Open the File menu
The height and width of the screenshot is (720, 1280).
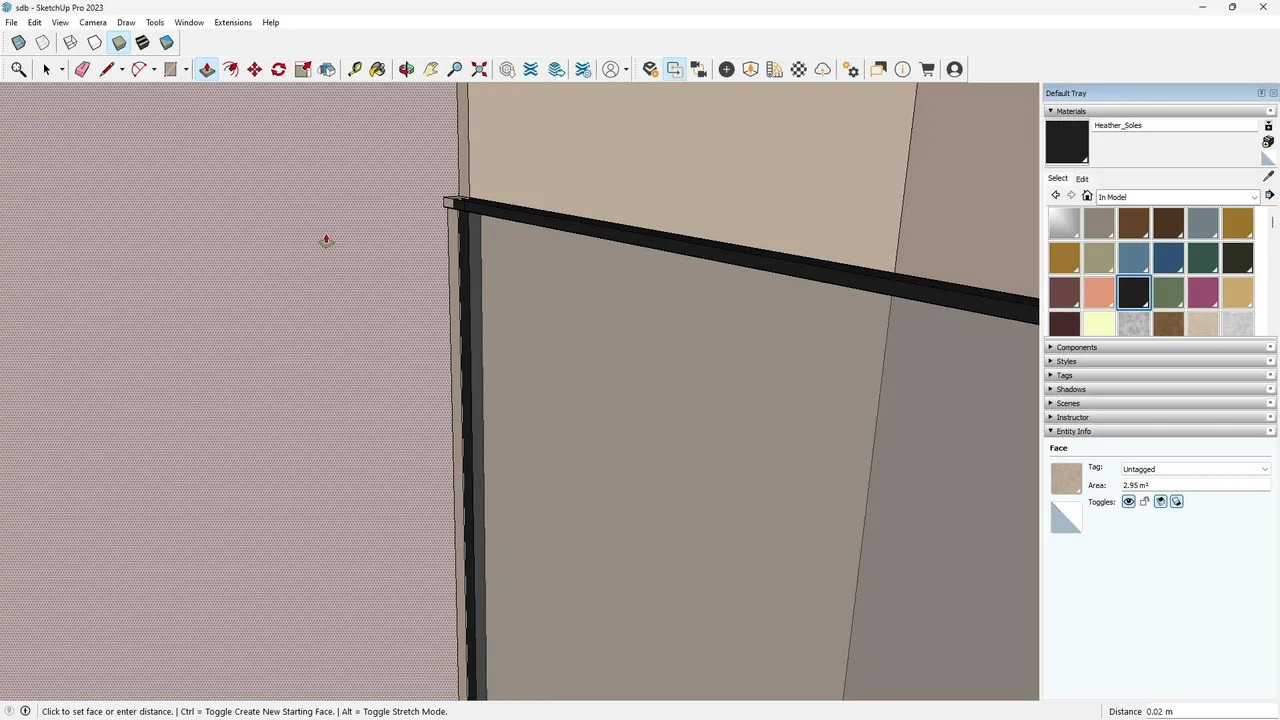11,22
